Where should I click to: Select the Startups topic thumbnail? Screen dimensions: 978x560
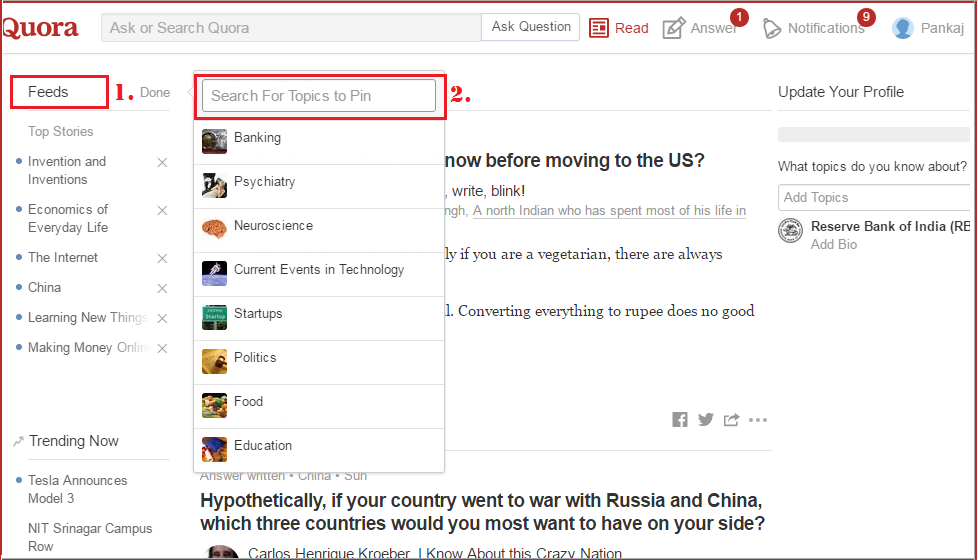tap(214, 317)
